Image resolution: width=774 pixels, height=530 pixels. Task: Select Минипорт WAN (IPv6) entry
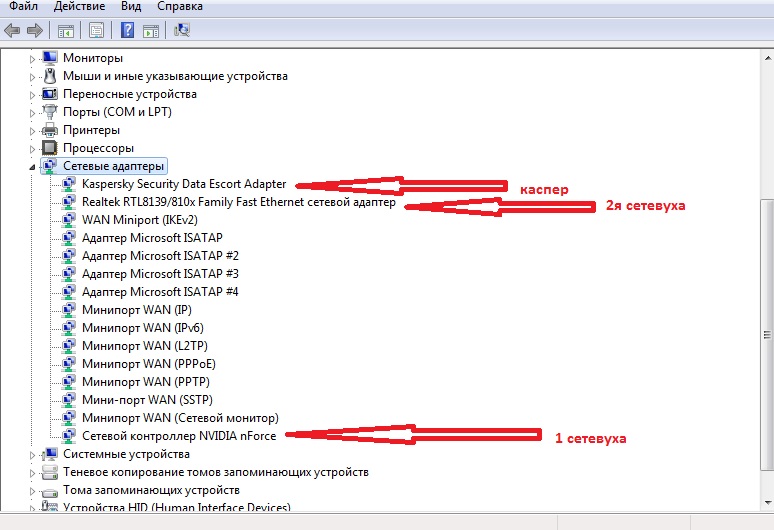(143, 328)
